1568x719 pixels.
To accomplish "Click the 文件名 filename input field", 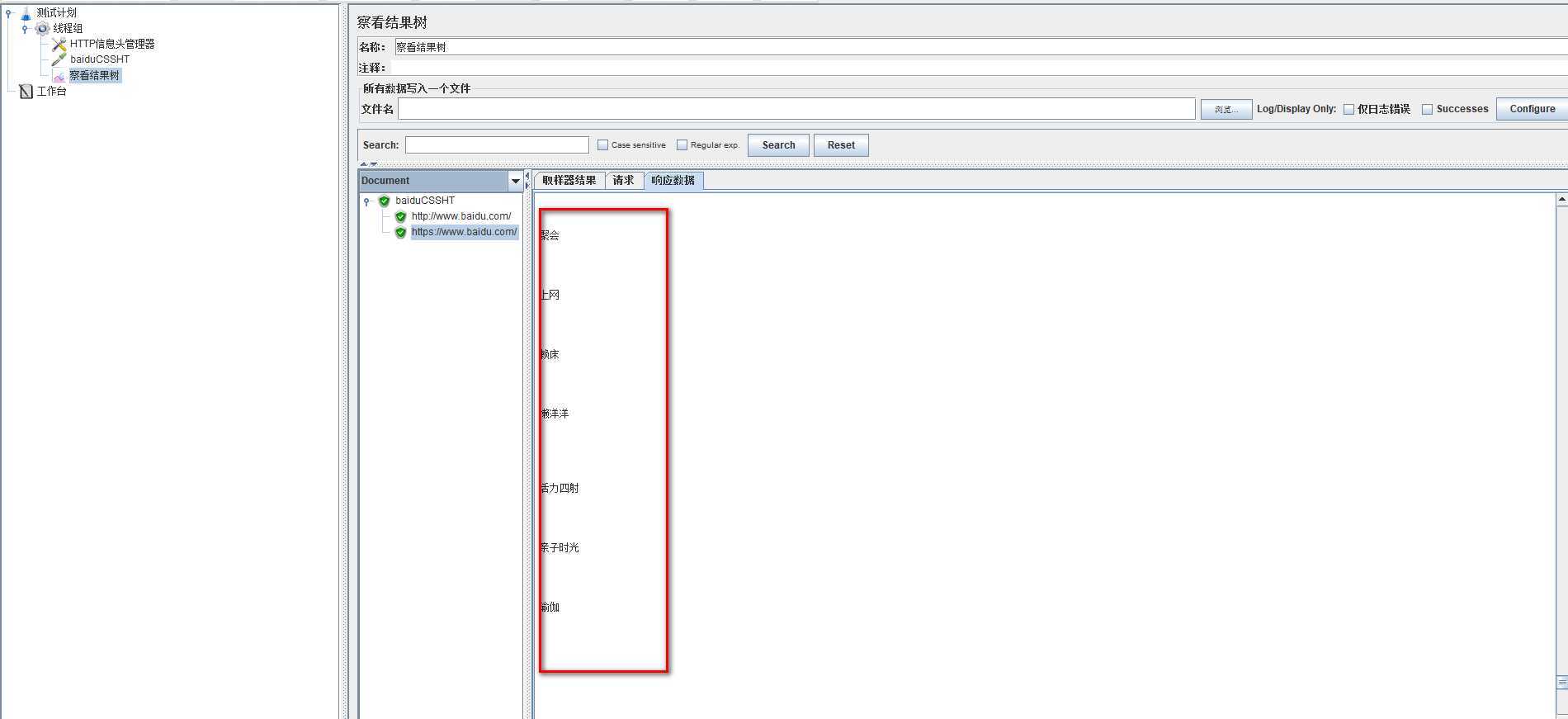I will pos(796,109).
